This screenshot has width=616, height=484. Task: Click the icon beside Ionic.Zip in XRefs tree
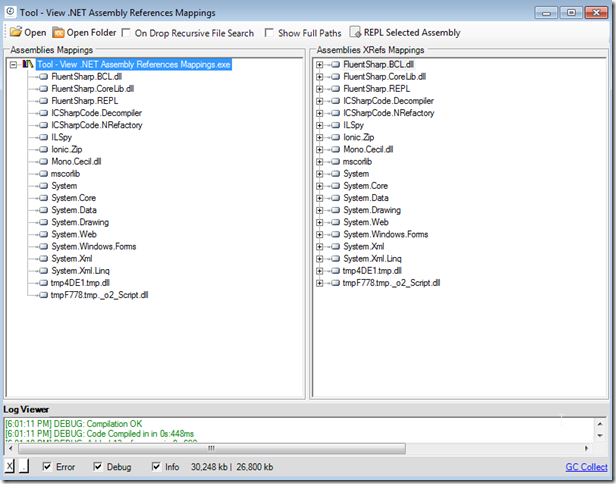click(335, 137)
